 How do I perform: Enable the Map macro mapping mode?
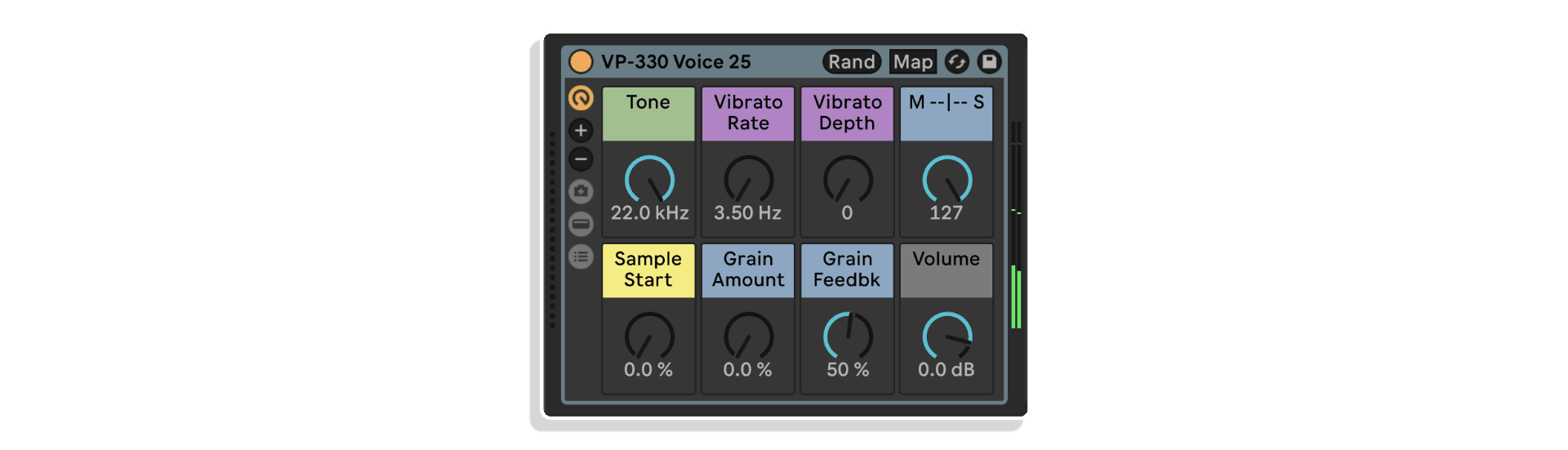(x=912, y=61)
